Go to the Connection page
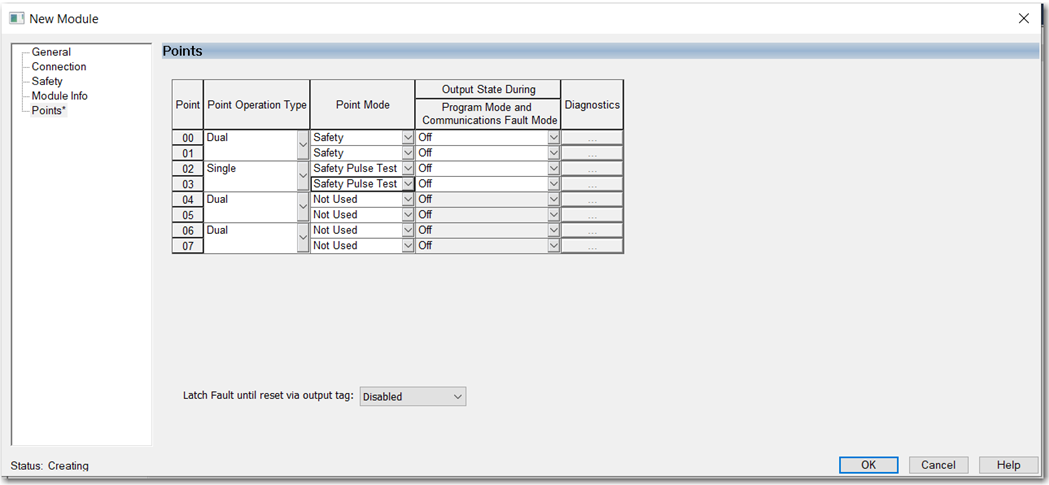This screenshot has width=1049, height=485. [59, 67]
